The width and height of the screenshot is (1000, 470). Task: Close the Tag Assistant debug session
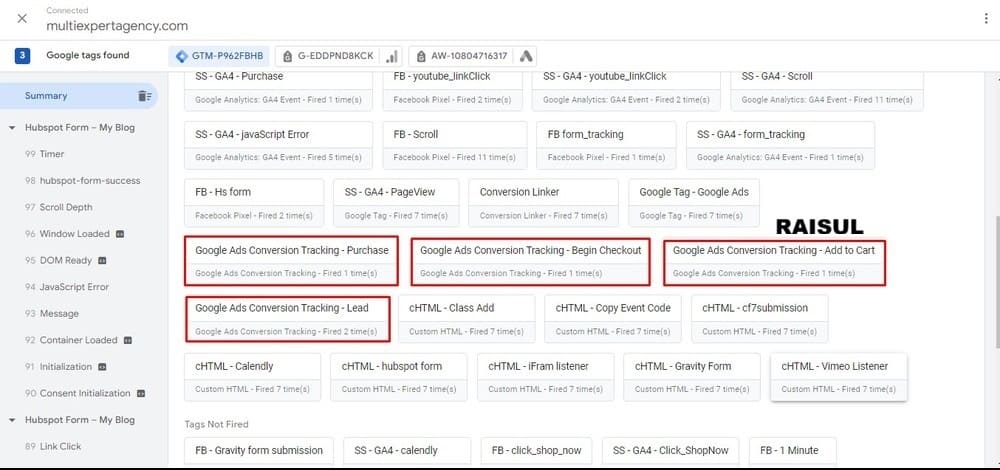coord(22,18)
